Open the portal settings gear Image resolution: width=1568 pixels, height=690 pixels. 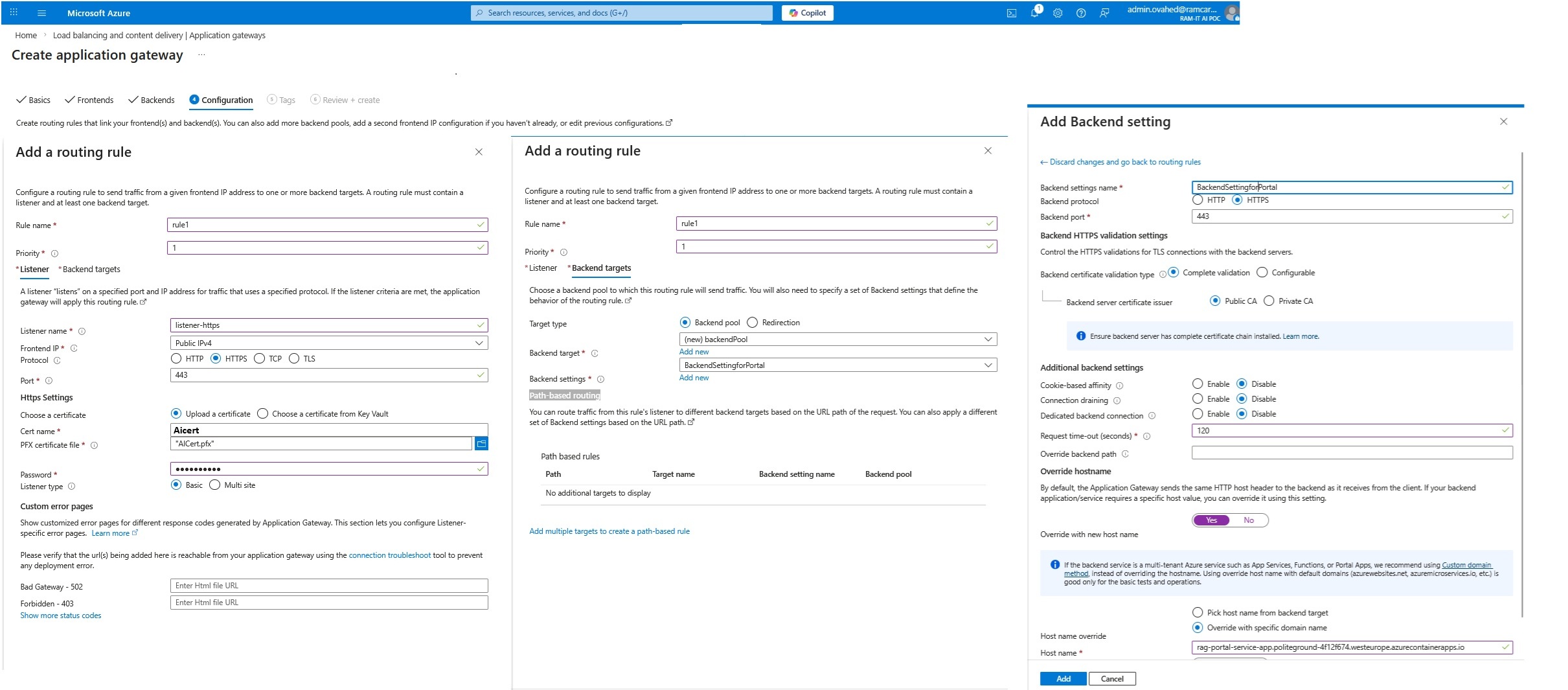pyautogui.click(x=1058, y=12)
